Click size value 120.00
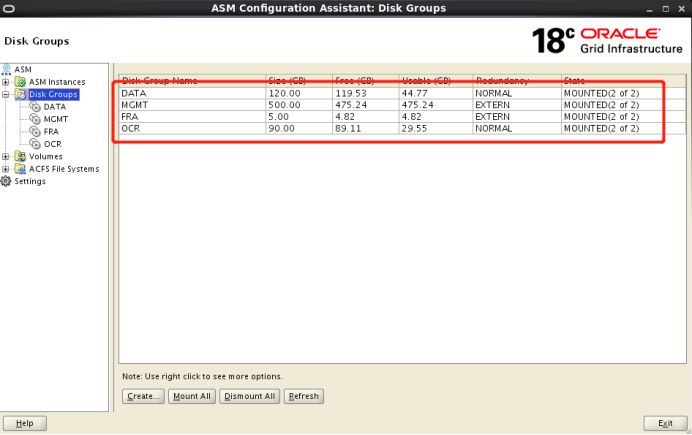This screenshot has width=692, height=435. pyautogui.click(x=284, y=93)
